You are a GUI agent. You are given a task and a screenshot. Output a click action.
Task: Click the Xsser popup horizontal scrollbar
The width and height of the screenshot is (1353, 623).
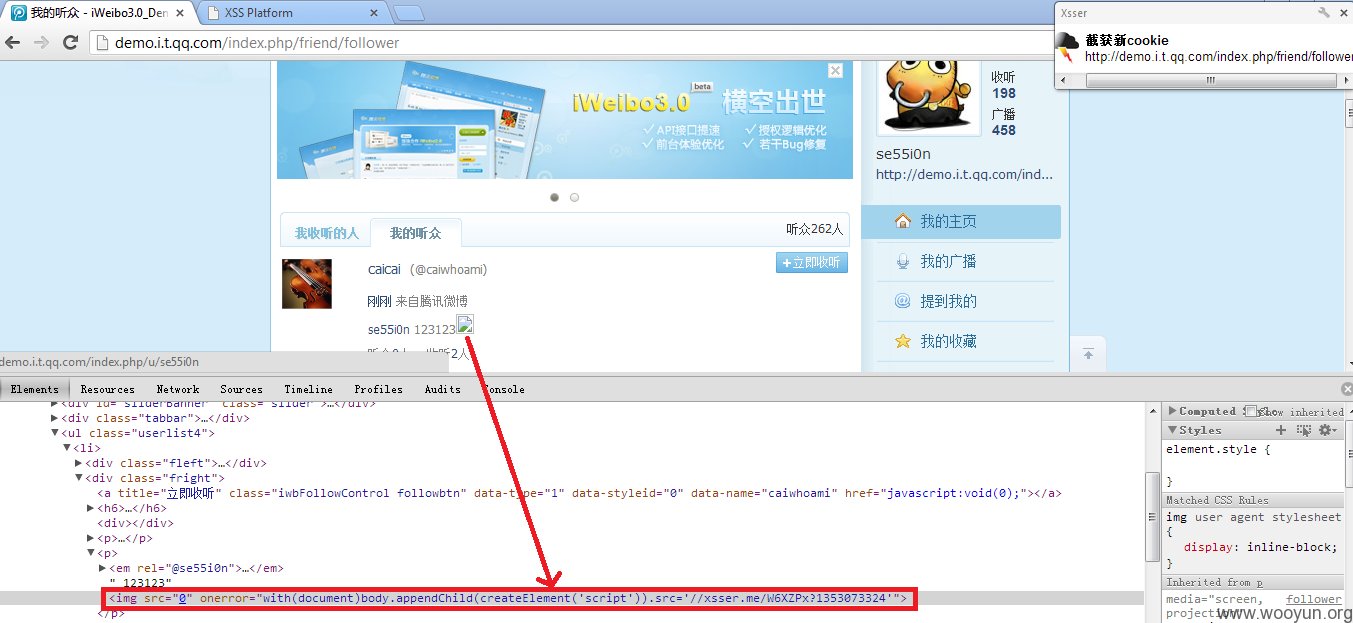[1210, 80]
